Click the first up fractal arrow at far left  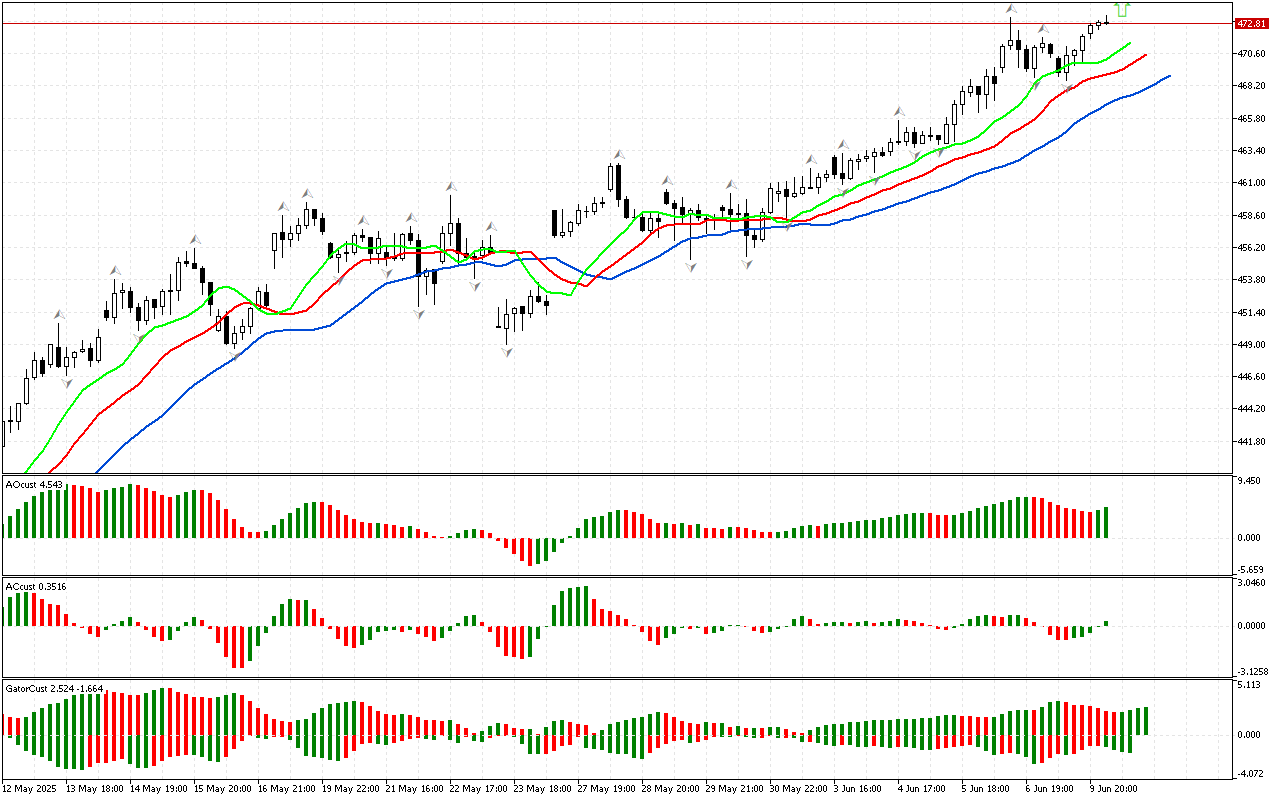click(x=59, y=315)
